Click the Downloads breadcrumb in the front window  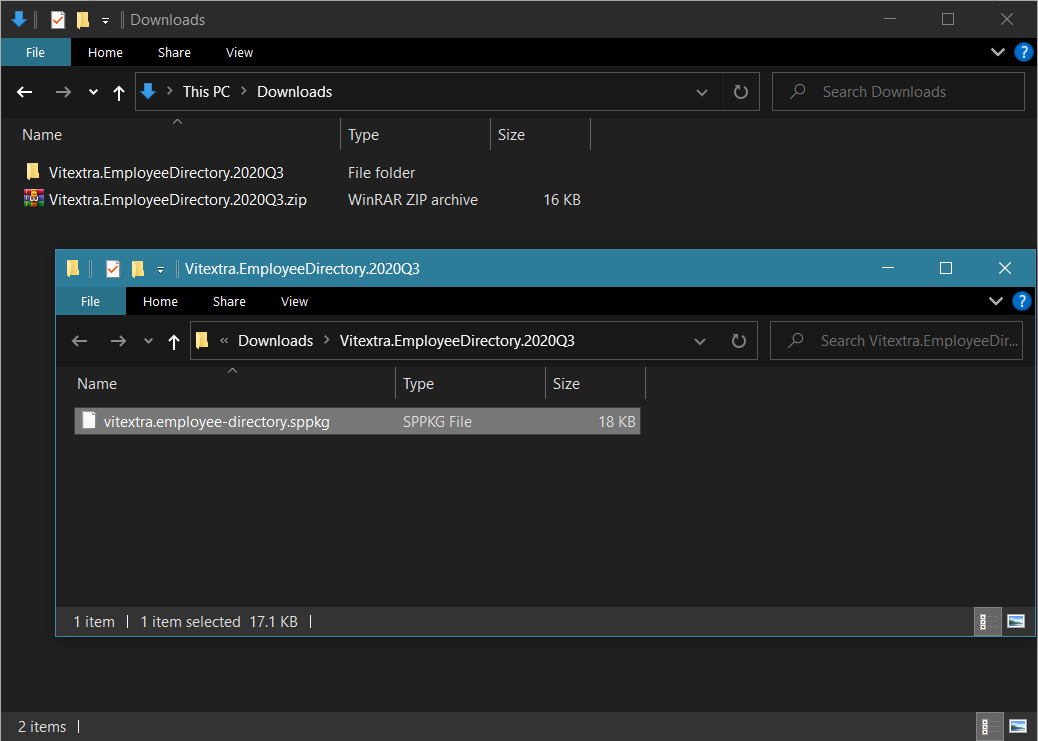coord(275,340)
